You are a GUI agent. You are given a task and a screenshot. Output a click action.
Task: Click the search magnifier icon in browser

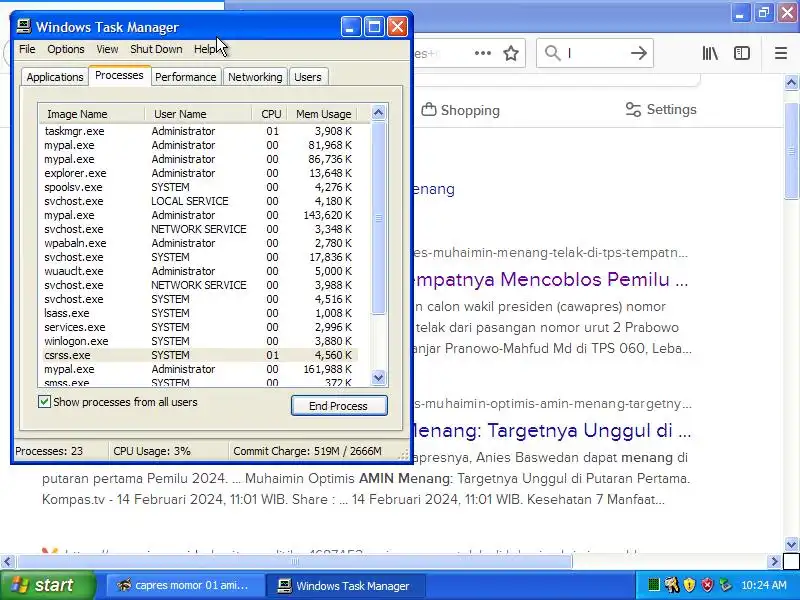pos(553,53)
